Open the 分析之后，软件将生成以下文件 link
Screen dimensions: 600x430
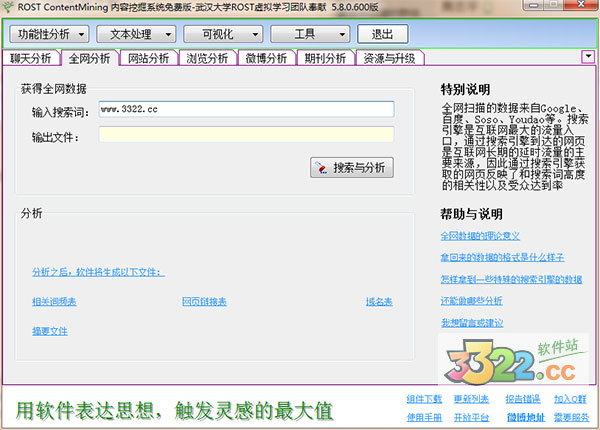point(98,272)
